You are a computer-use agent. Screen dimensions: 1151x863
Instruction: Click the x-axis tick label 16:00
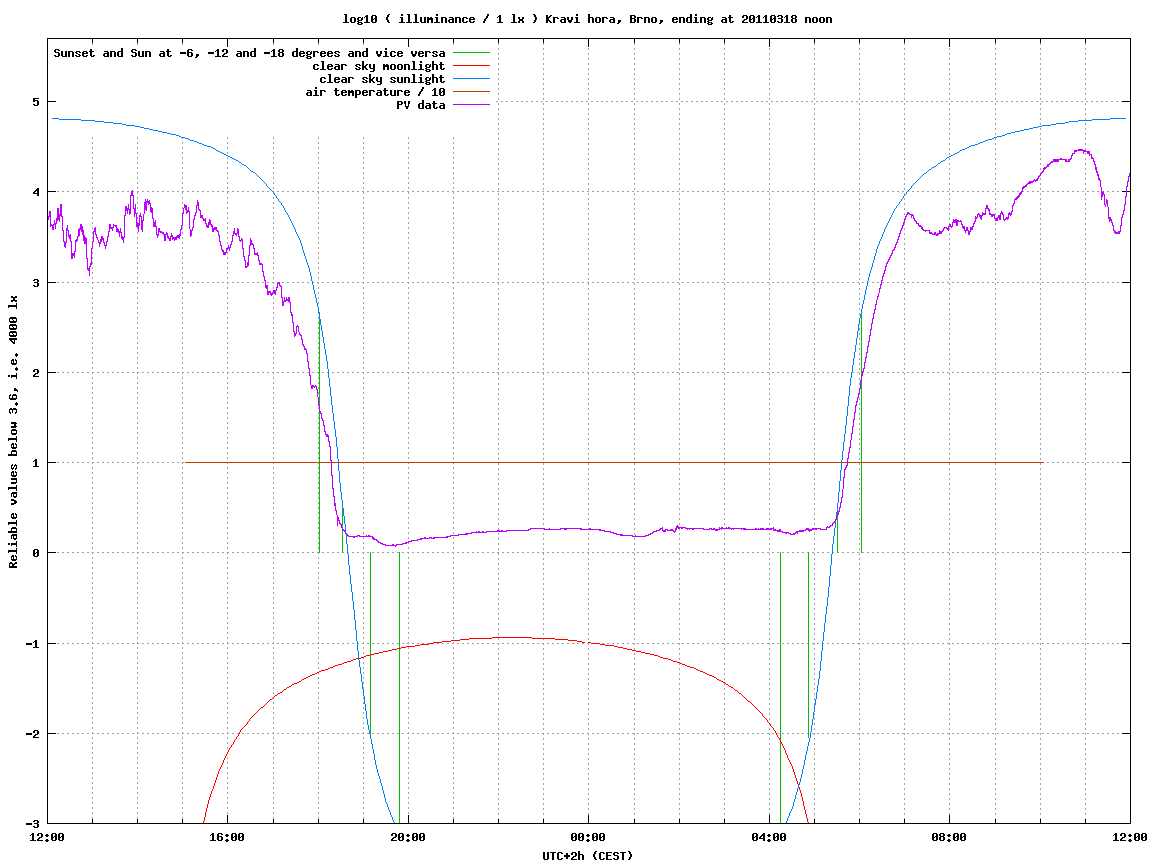(228, 837)
